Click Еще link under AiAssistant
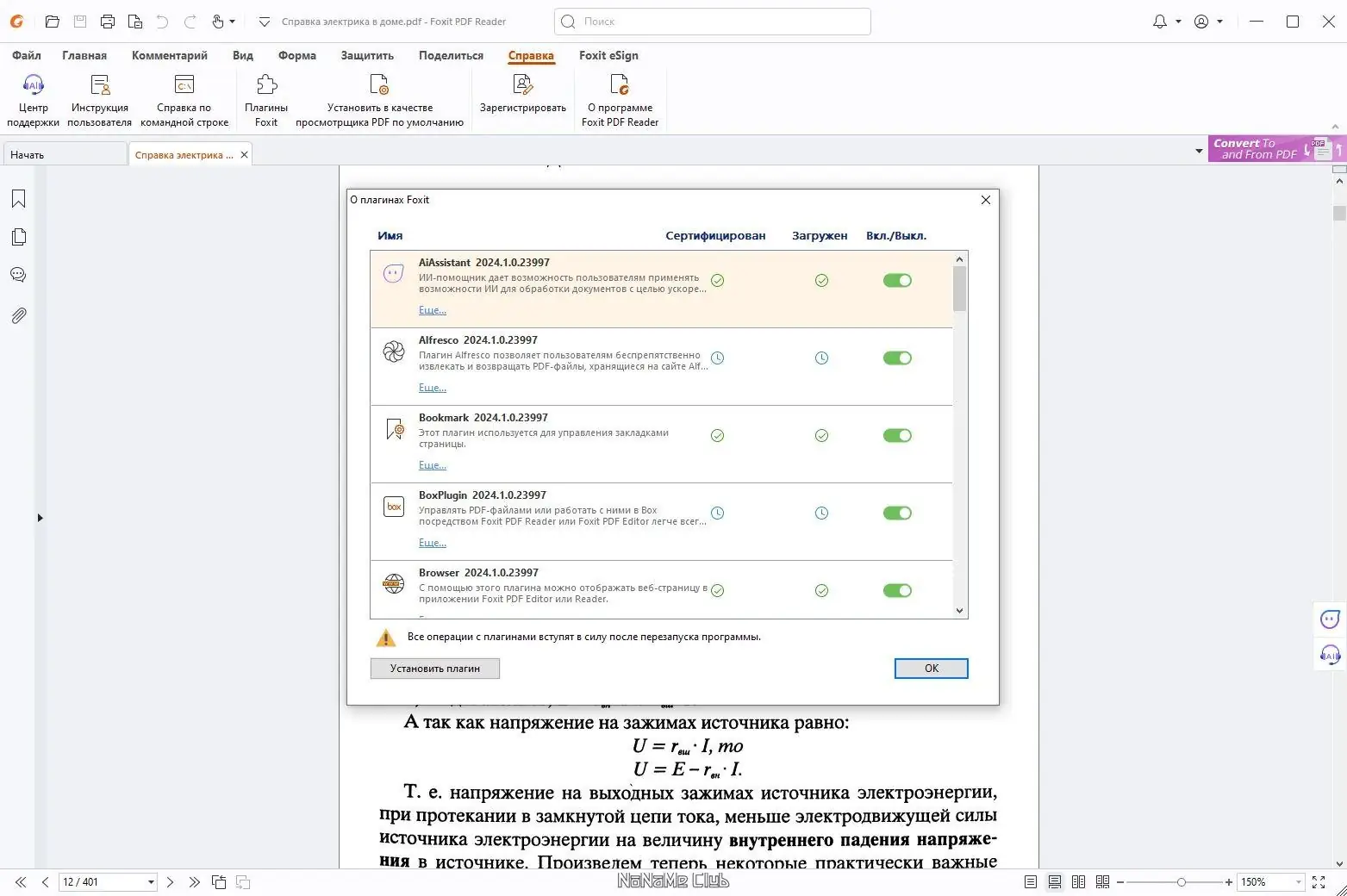 point(433,310)
